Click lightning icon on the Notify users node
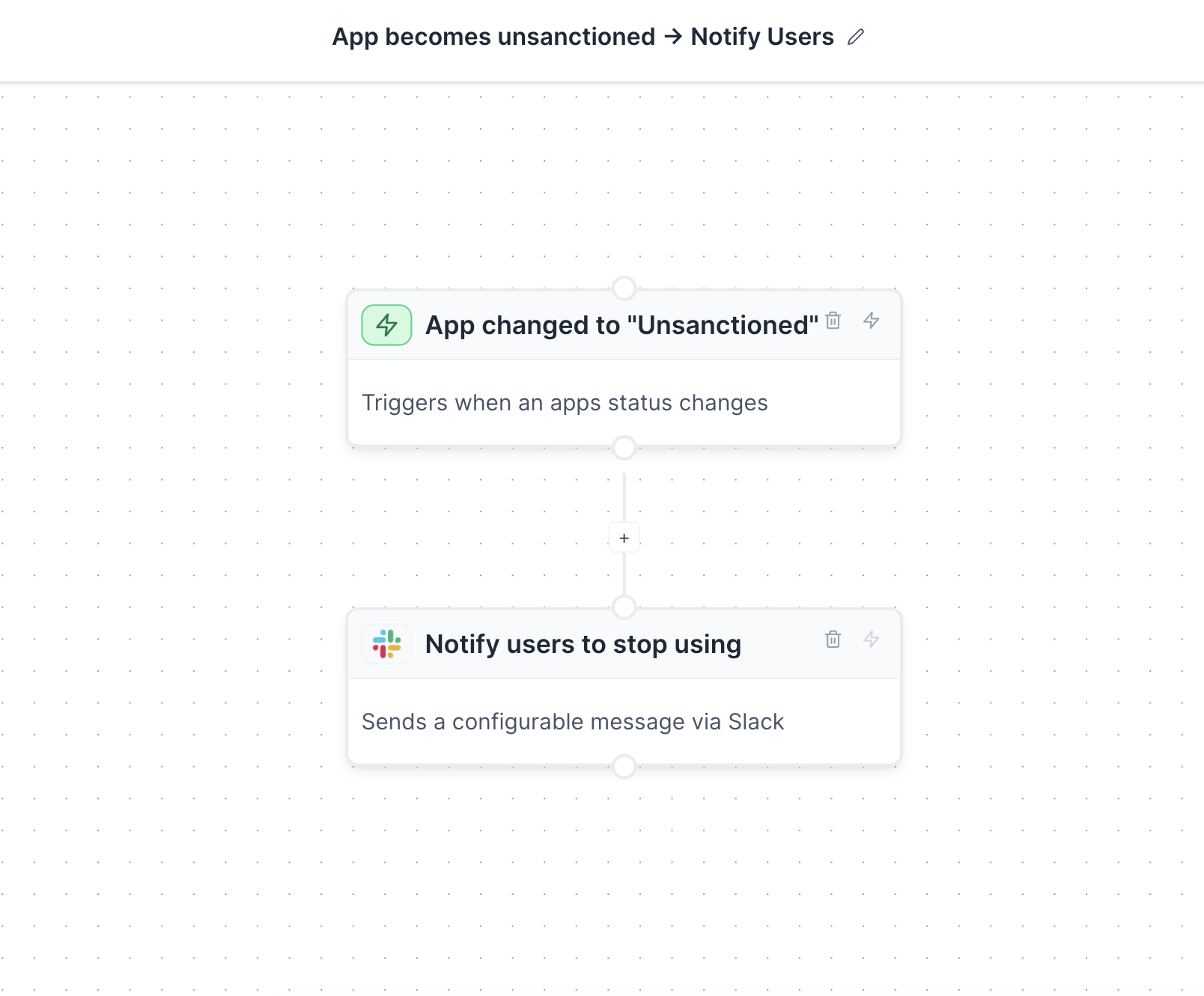The image size is (1204, 996). click(x=871, y=640)
